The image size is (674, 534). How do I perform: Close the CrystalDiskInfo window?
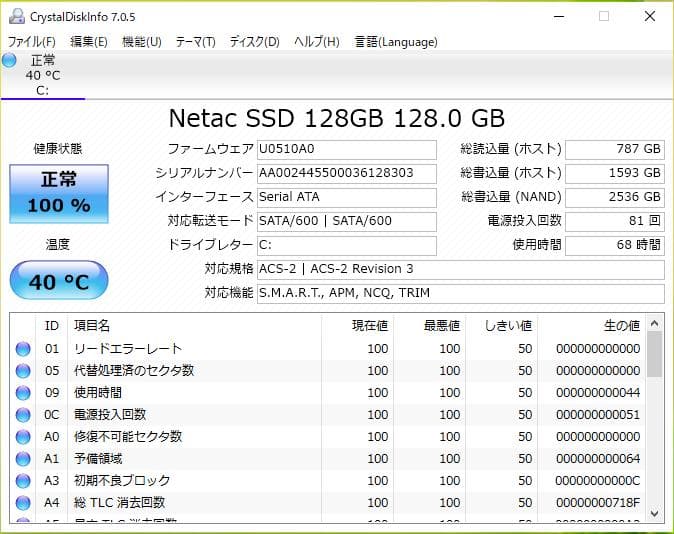click(x=650, y=17)
